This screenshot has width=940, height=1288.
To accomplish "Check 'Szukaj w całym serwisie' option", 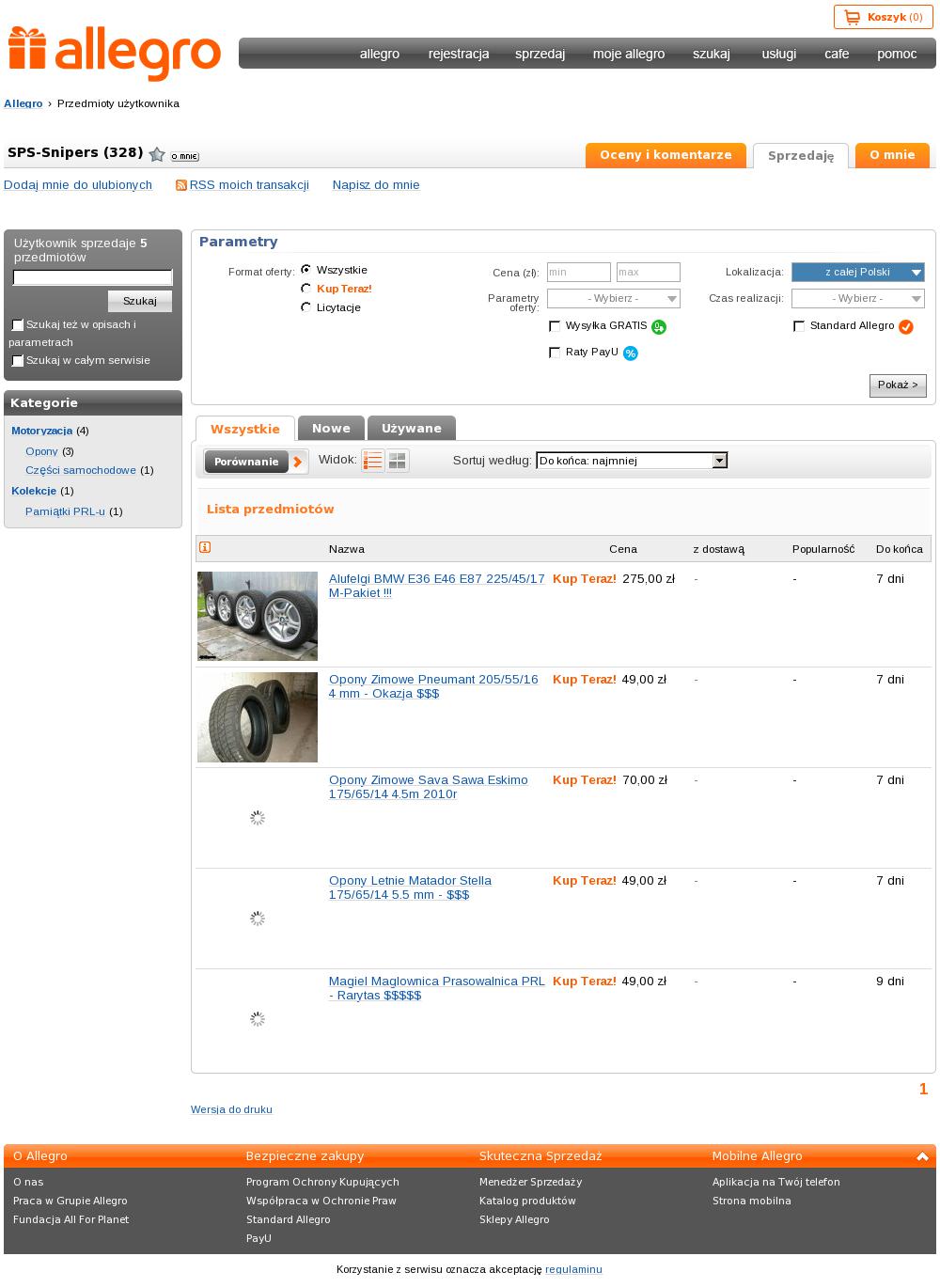I will click(17, 361).
